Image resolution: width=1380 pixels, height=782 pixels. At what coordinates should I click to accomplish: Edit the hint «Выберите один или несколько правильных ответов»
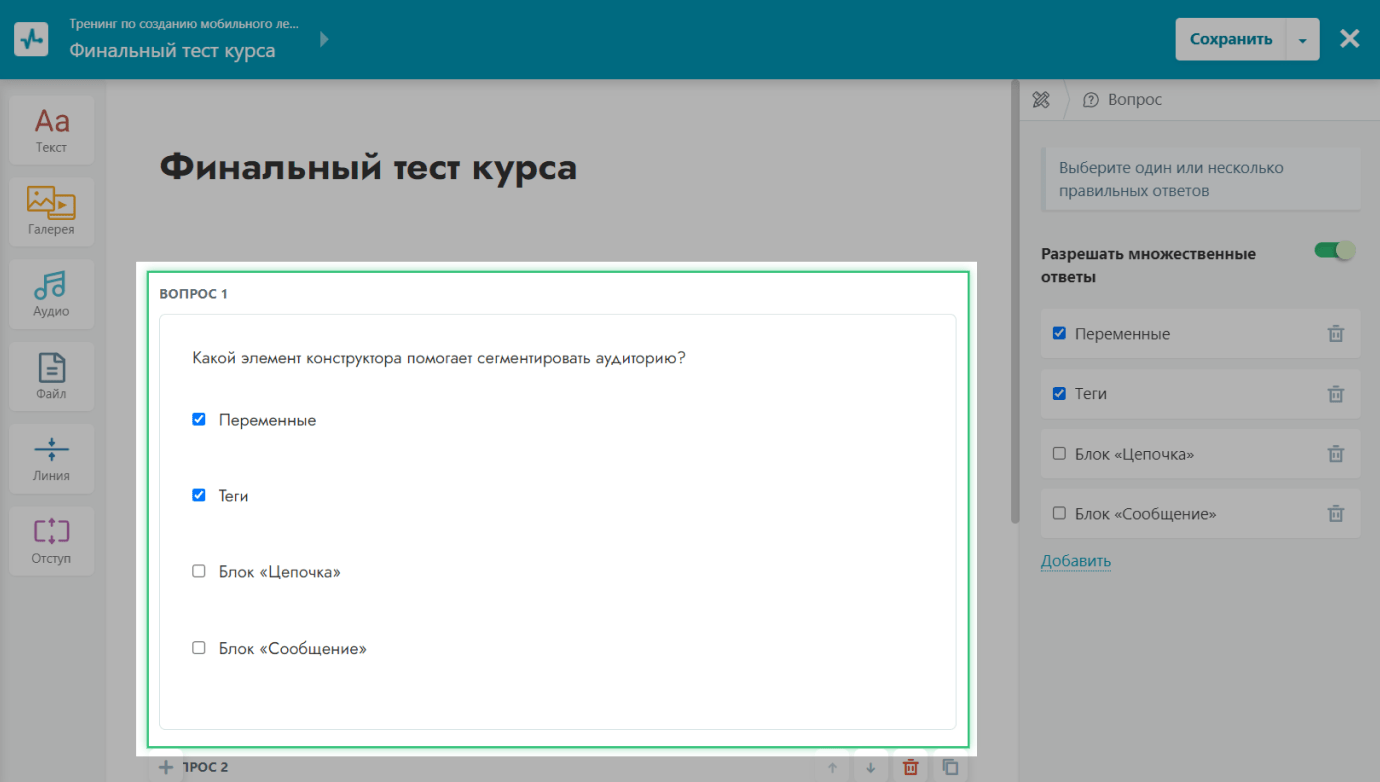point(1202,179)
